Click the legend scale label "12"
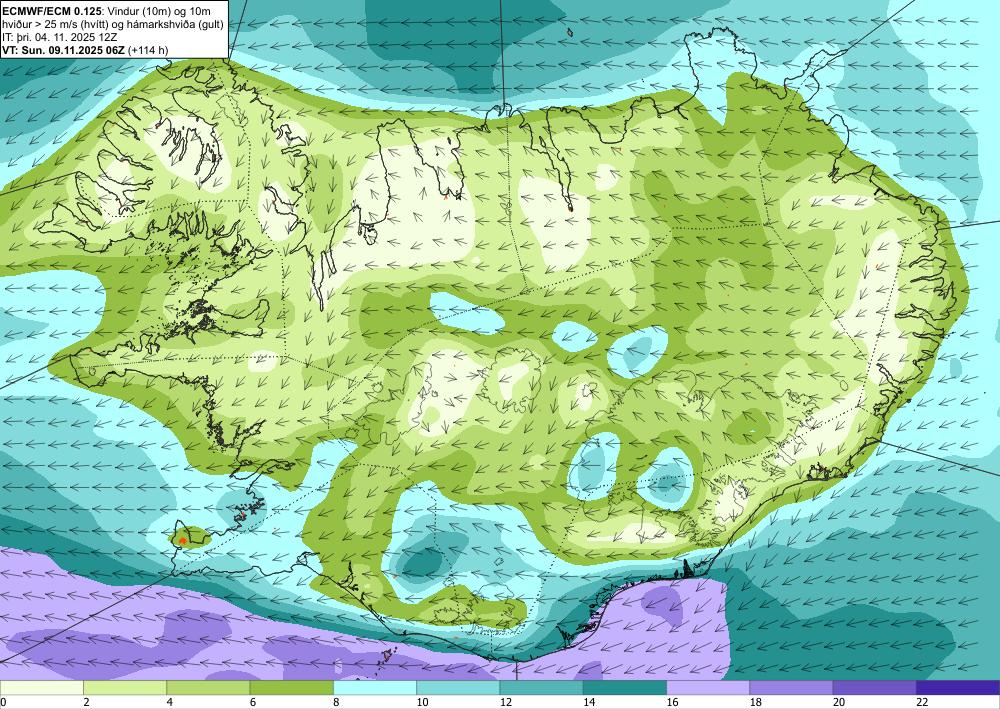 (x=505, y=702)
